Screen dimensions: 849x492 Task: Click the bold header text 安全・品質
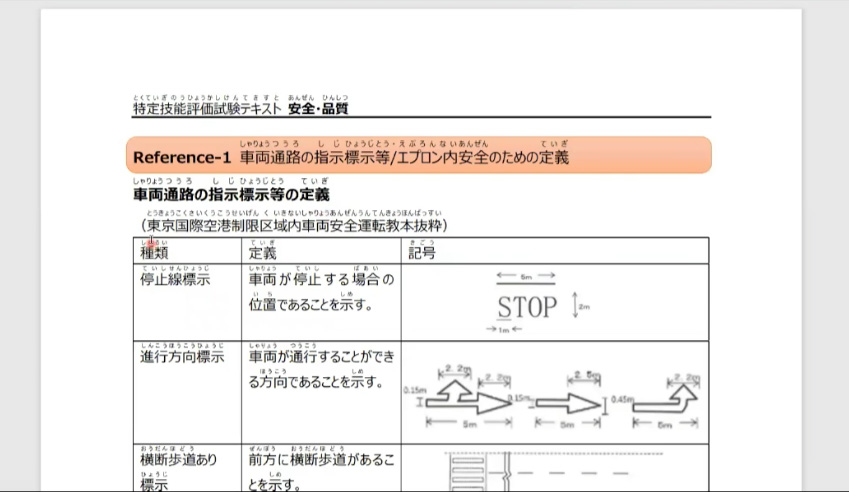click(x=318, y=109)
